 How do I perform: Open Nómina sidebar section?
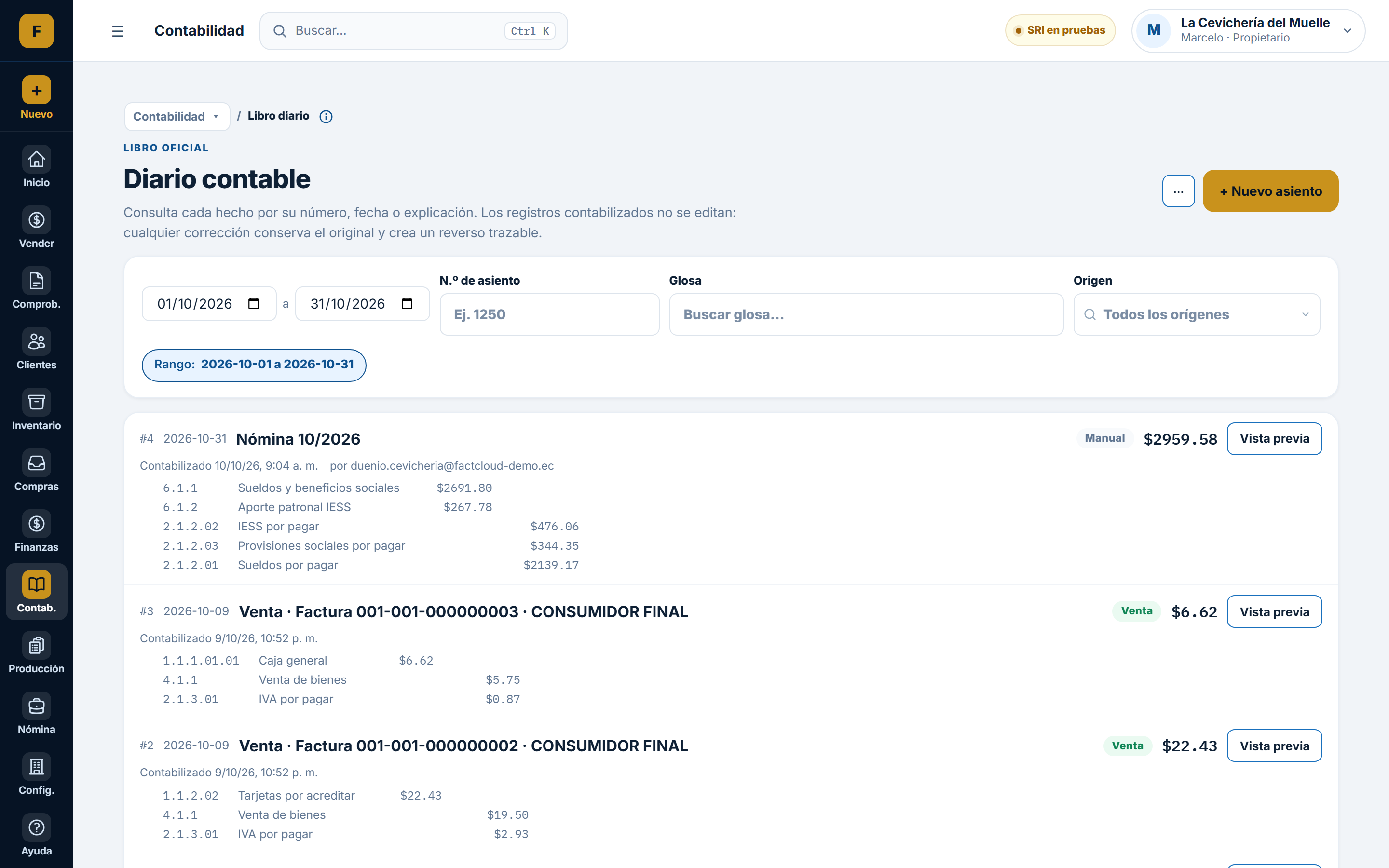pos(36,714)
